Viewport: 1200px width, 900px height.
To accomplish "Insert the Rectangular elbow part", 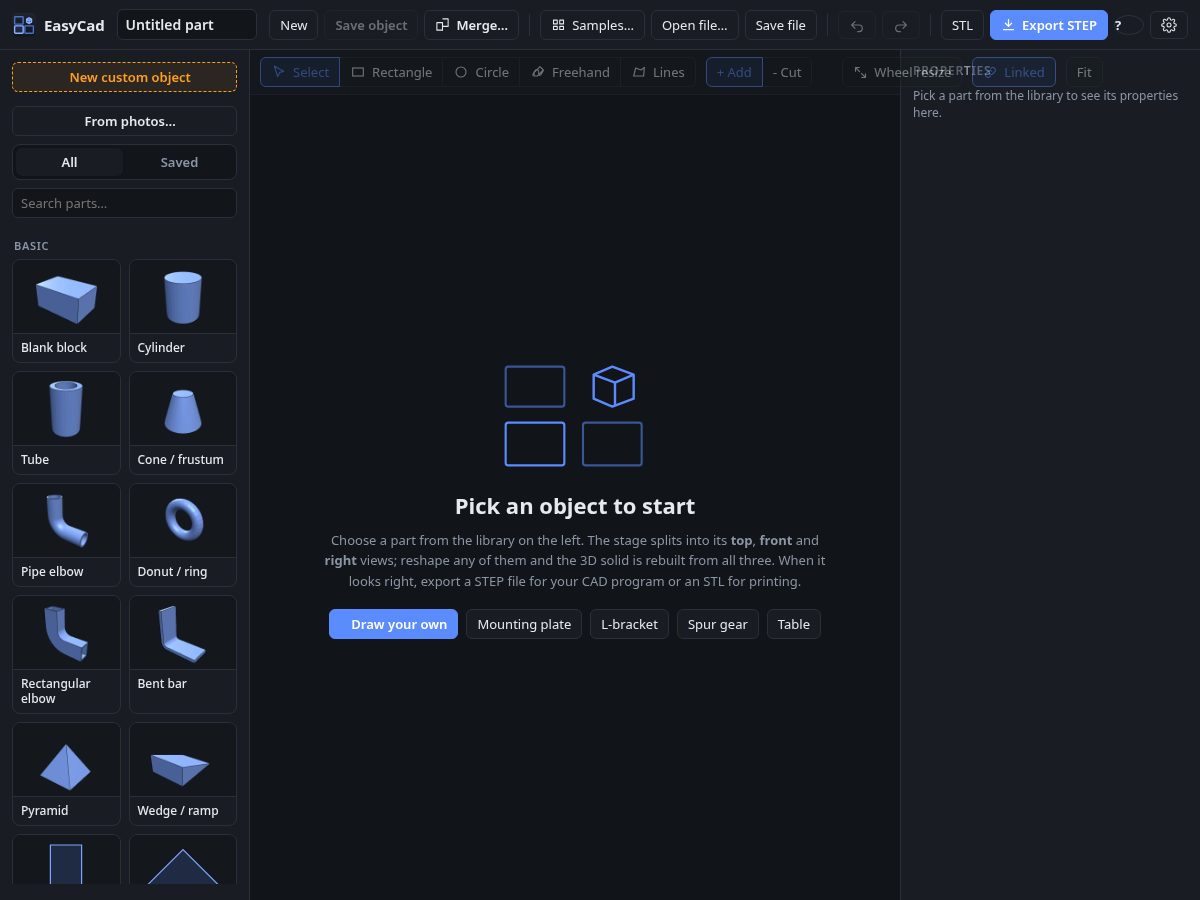I will pyautogui.click(x=66, y=654).
